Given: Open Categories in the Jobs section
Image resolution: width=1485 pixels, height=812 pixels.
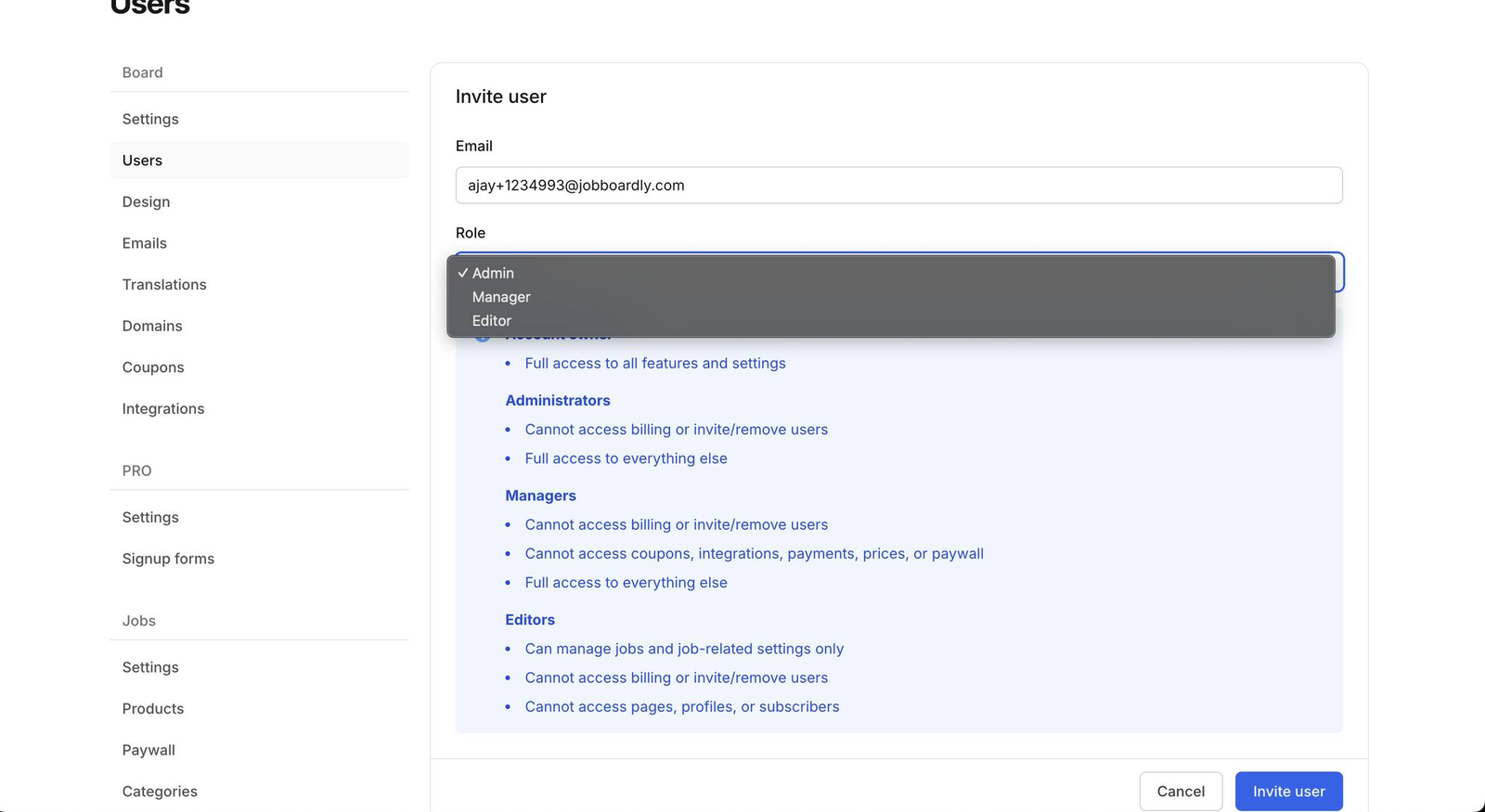Looking at the screenshot, I should pyautogui.click(x=160, y=792).
